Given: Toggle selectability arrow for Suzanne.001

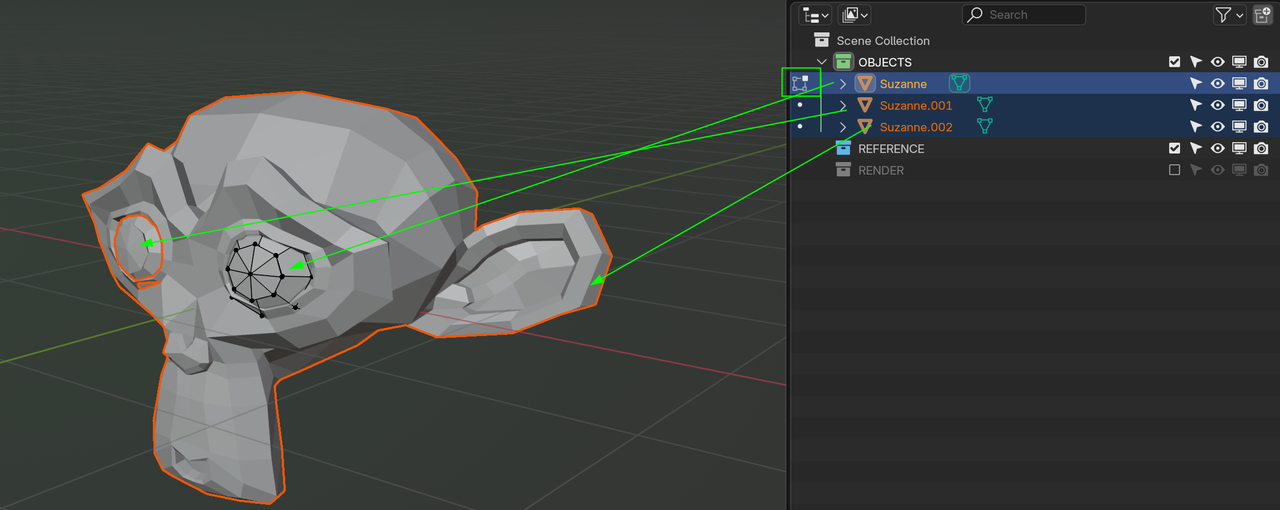Looking at the screenshot, I should tap(1195, 105).
